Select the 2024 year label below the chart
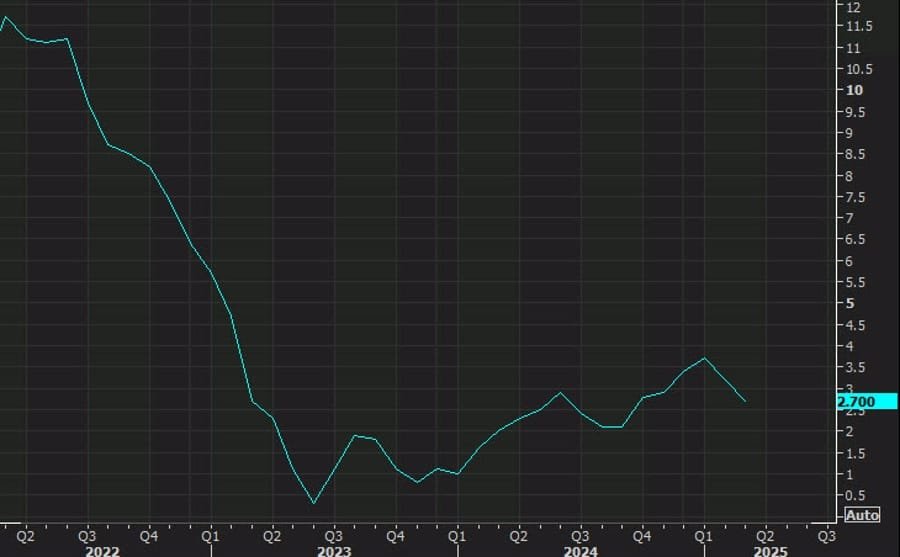Screen dimensions: 900x557 580,550
